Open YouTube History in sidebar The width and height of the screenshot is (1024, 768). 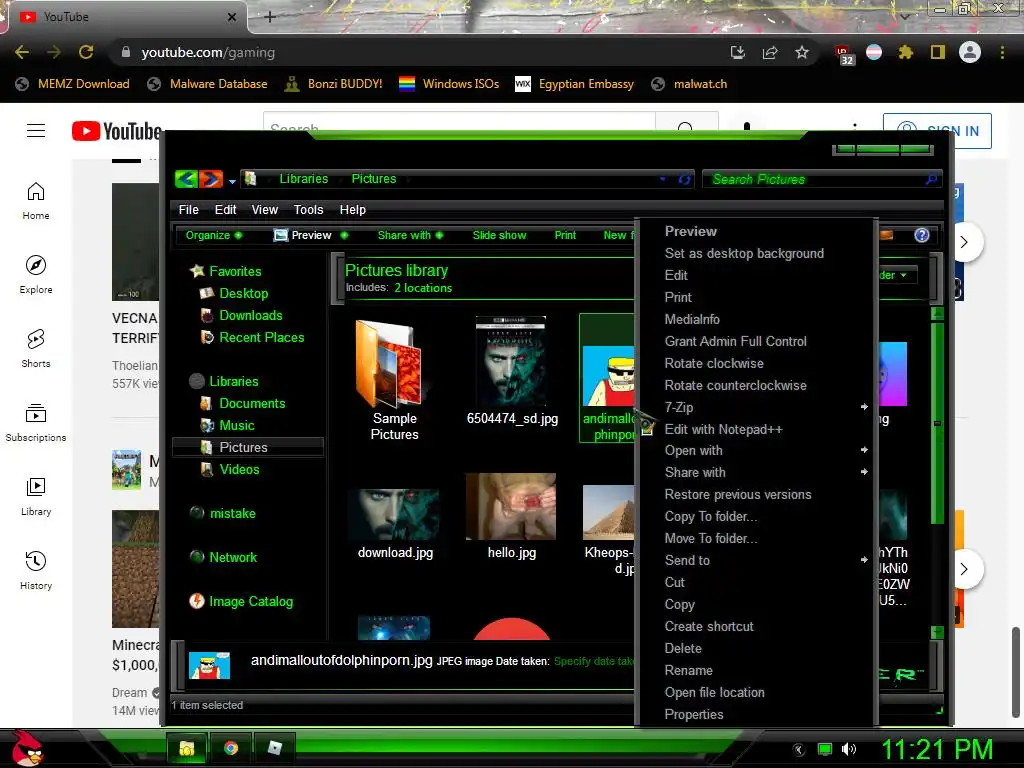(36, 570)
